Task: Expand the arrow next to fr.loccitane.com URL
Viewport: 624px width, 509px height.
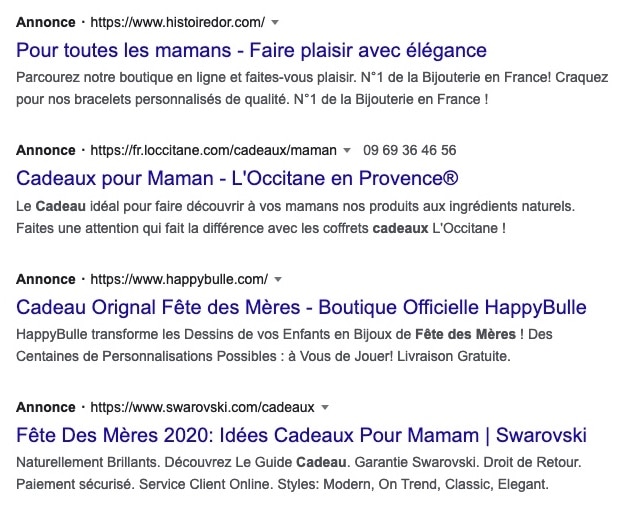Action: [x=347, y=151]
